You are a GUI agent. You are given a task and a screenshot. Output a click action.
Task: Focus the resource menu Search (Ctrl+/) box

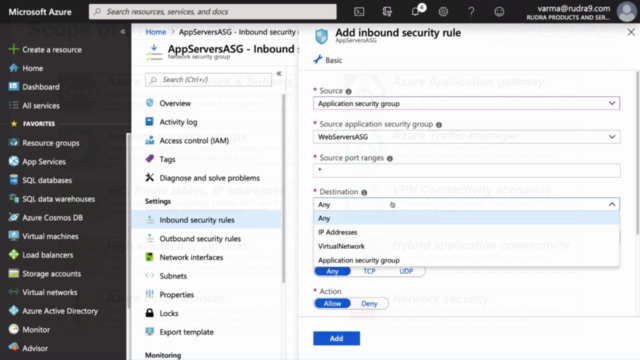coord(209,80)
